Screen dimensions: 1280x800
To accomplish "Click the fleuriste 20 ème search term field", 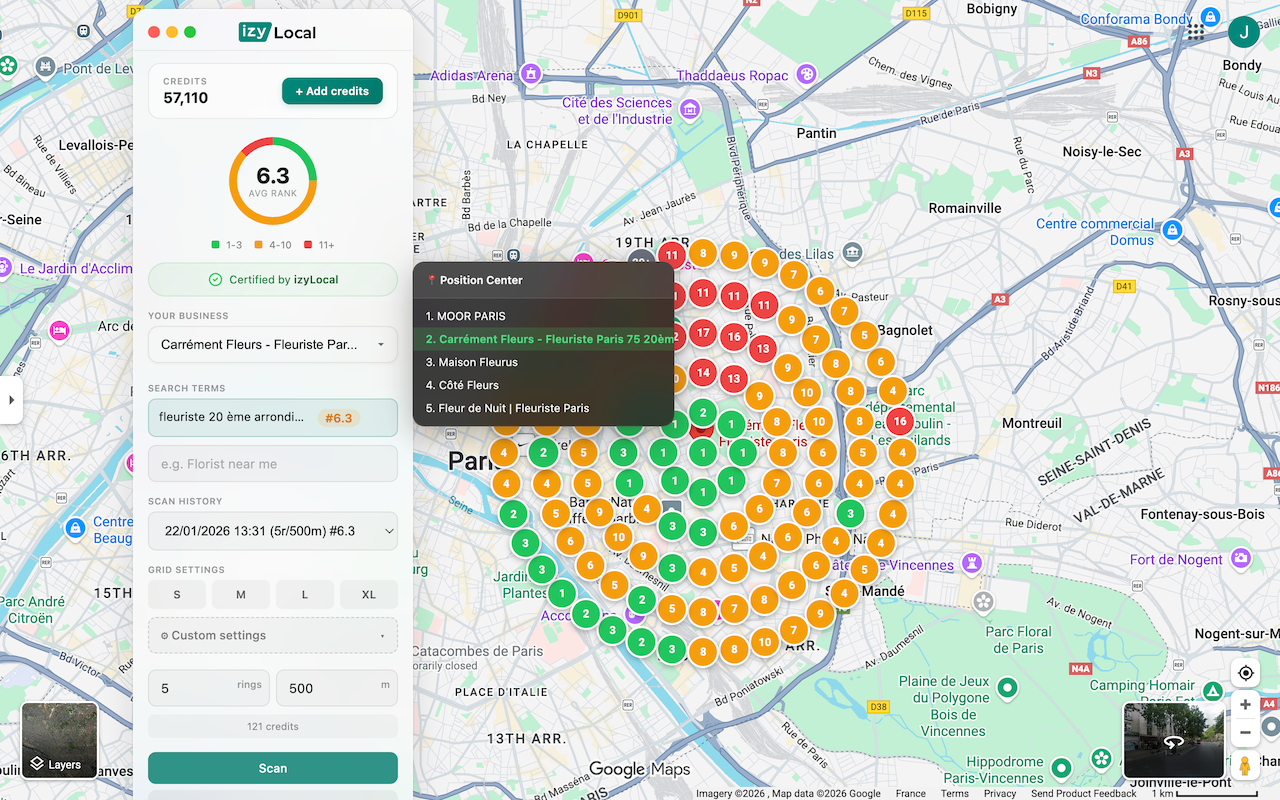I will [273, 418].
